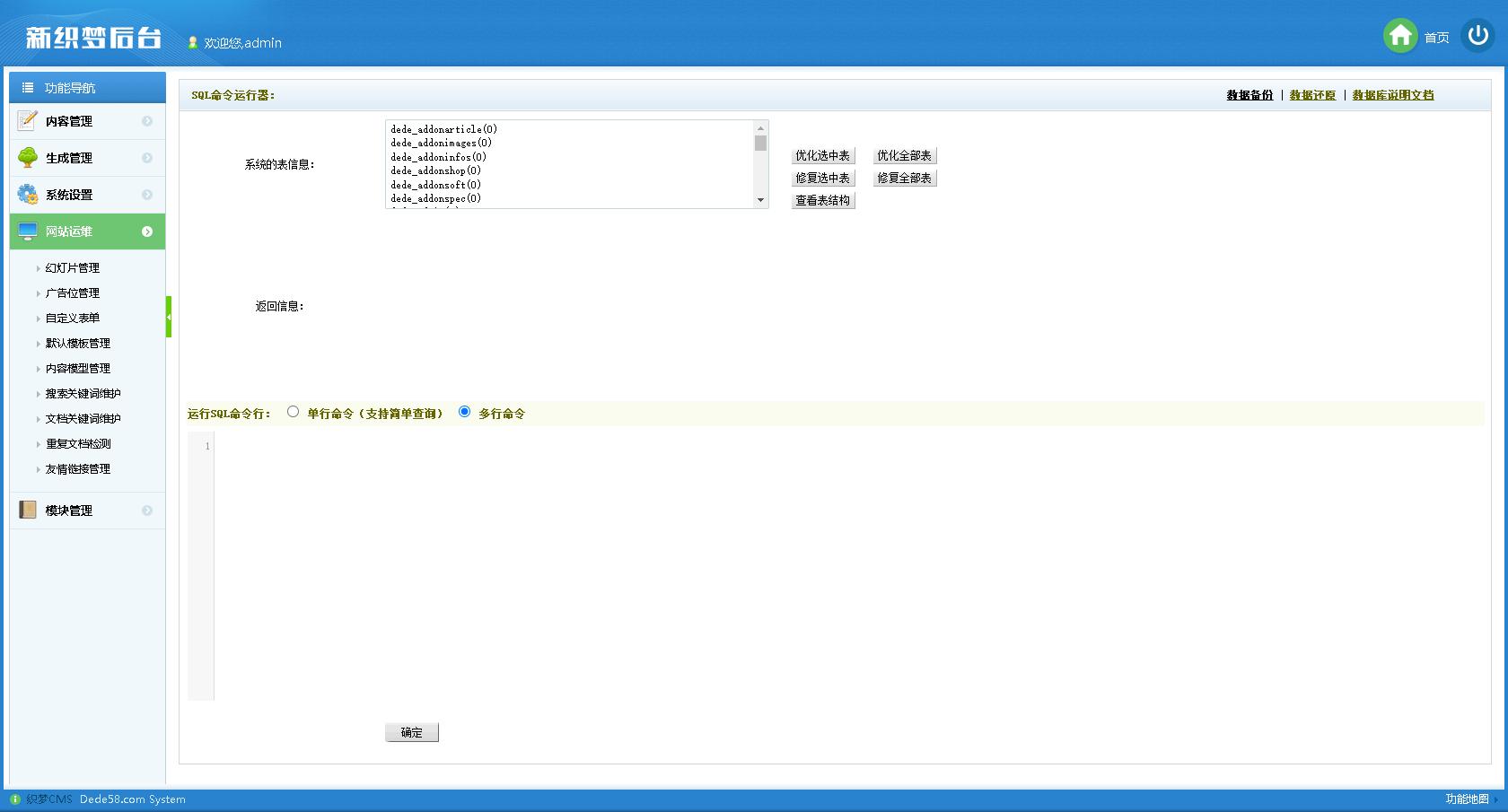The image size is (1508, 812).
Task: Click the 网站运维 monitor icon
Action: click(x=26, y=231)
